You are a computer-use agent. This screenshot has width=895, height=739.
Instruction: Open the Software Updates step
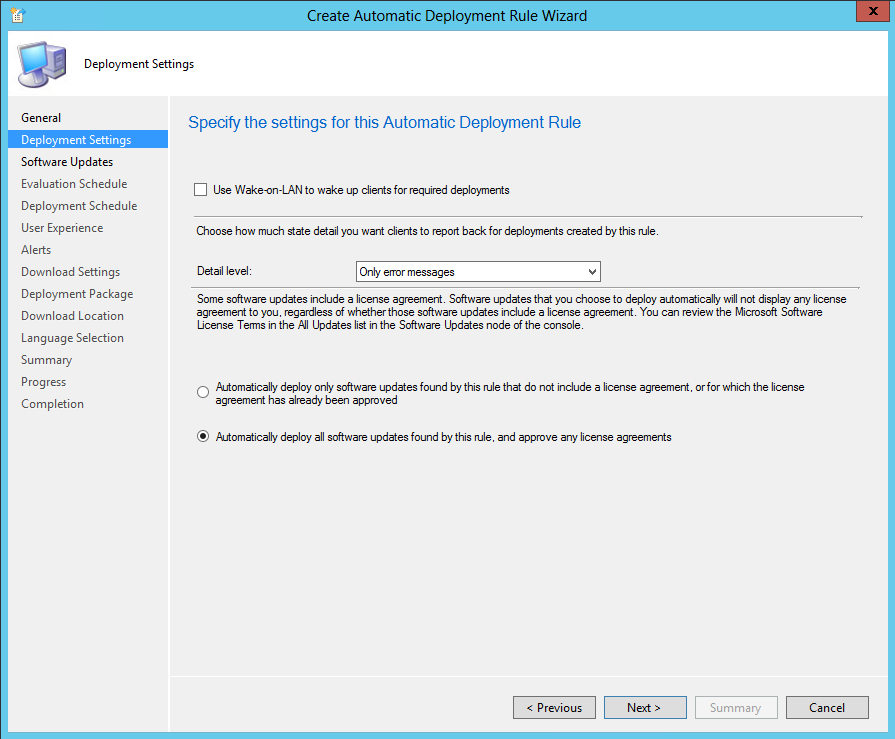point(67,161)
